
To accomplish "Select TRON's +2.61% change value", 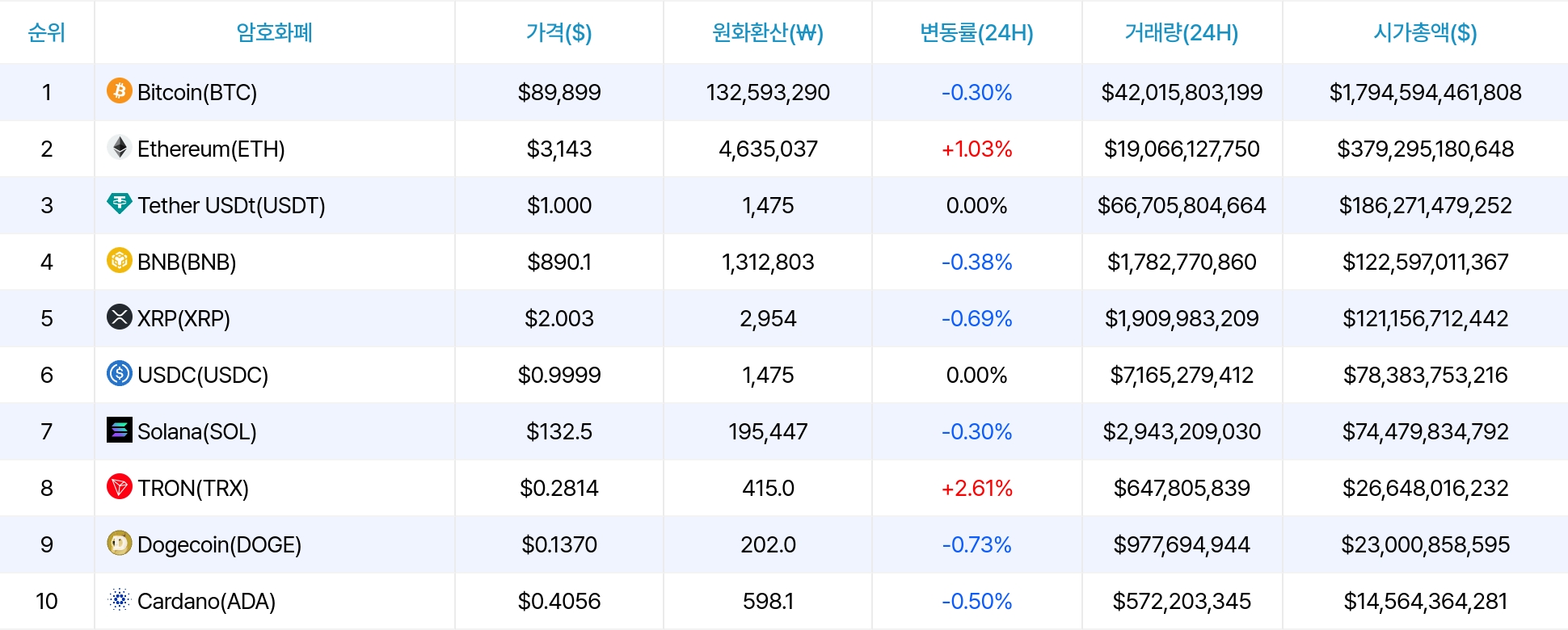I will [976, 488].
